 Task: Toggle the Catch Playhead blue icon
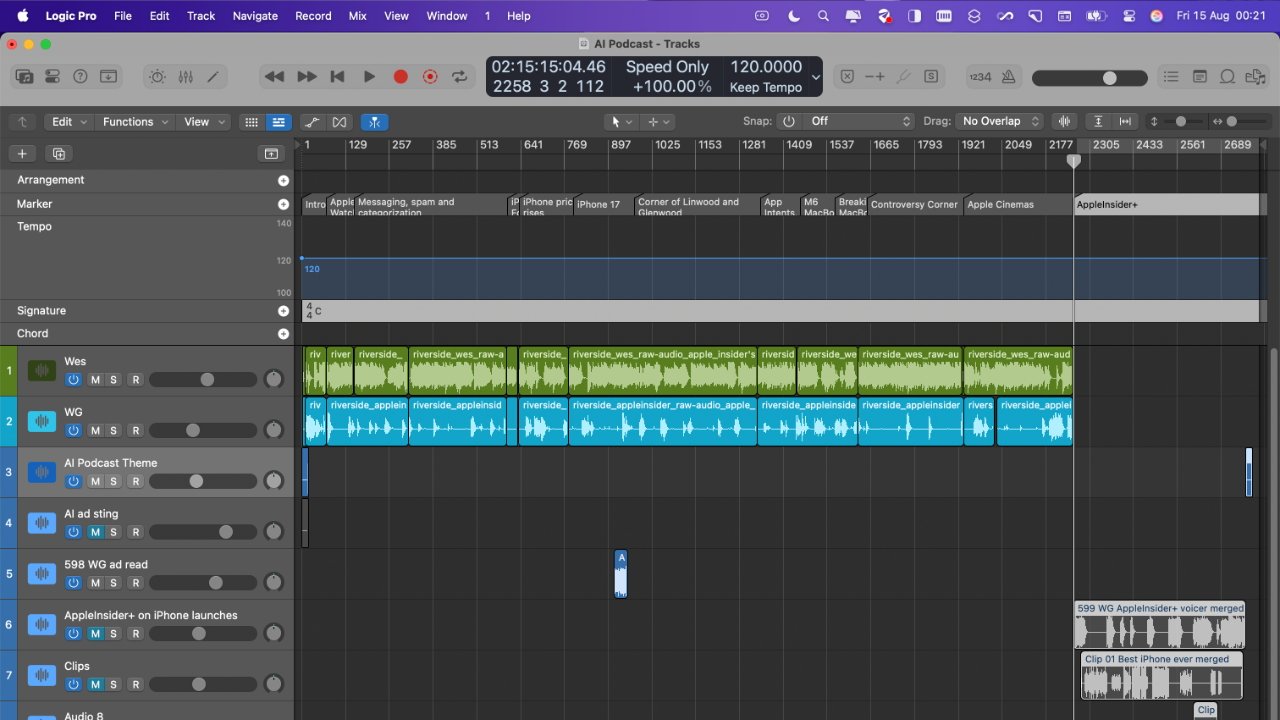[x=374, y=121]
